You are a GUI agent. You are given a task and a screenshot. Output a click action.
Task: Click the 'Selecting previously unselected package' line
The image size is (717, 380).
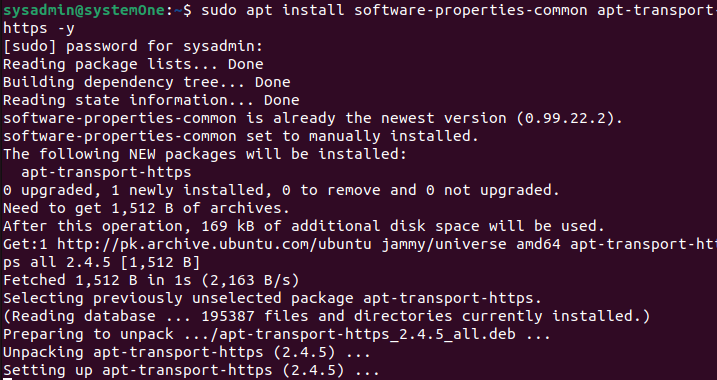pos(272,298)
